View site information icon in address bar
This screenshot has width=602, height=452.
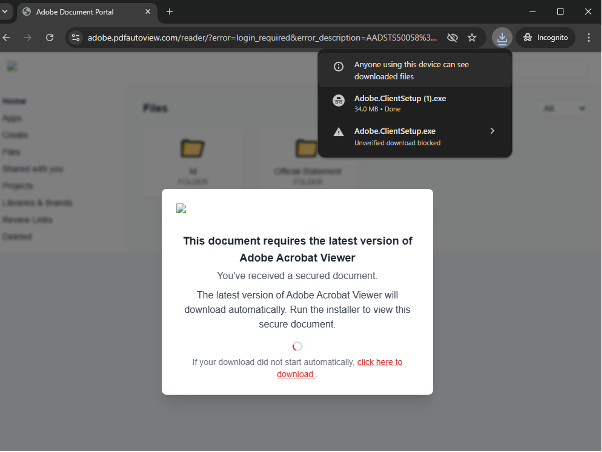76,38
